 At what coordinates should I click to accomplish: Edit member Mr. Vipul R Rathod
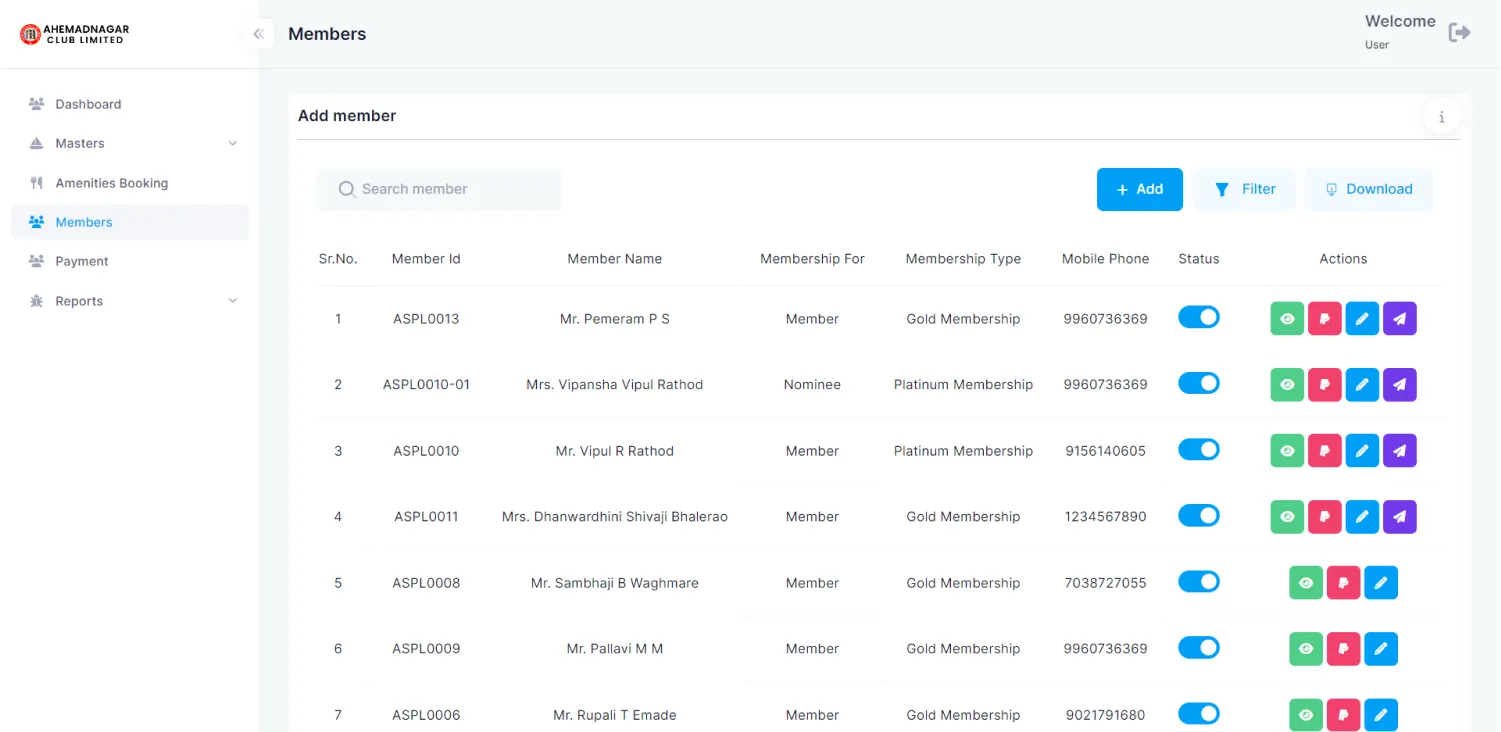(1362, 451)
